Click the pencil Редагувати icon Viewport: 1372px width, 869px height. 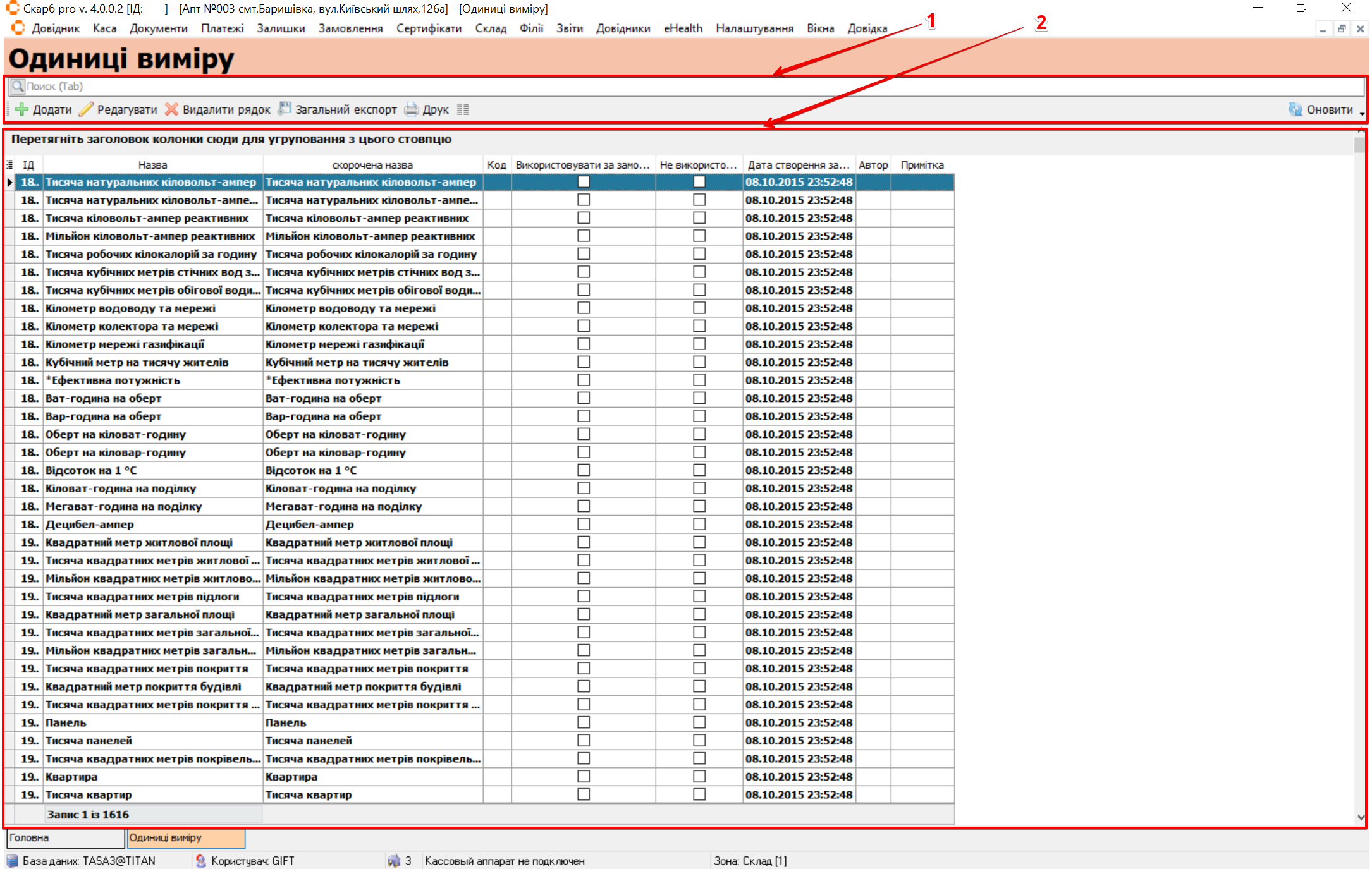click(86, 109)
